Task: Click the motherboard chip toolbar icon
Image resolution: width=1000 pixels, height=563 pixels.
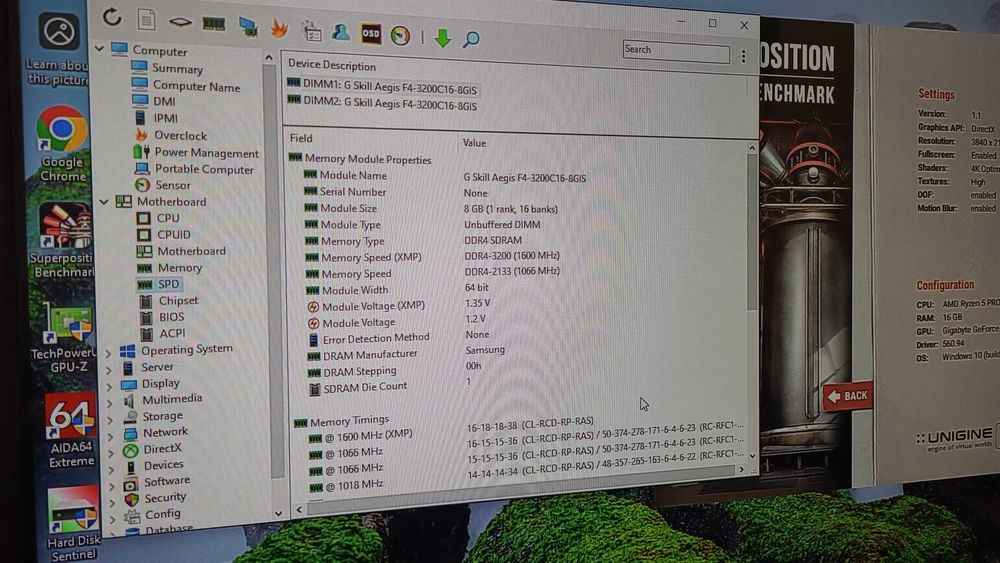Action: point(180,22)
